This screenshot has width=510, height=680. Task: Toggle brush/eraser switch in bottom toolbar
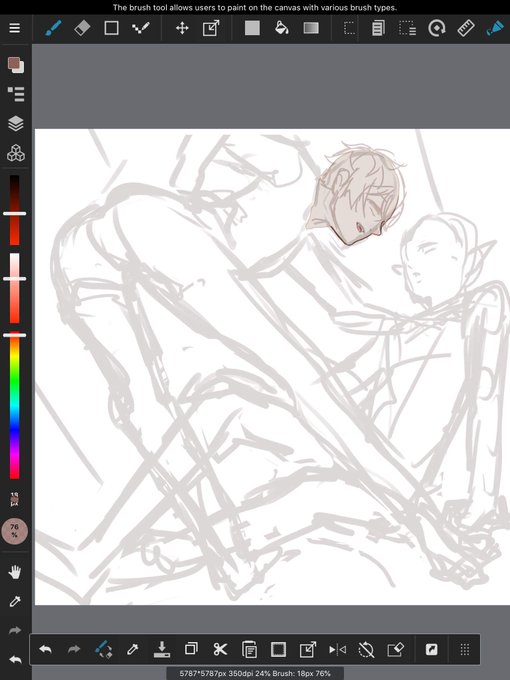pyautogui.click(x=104, y=649)
